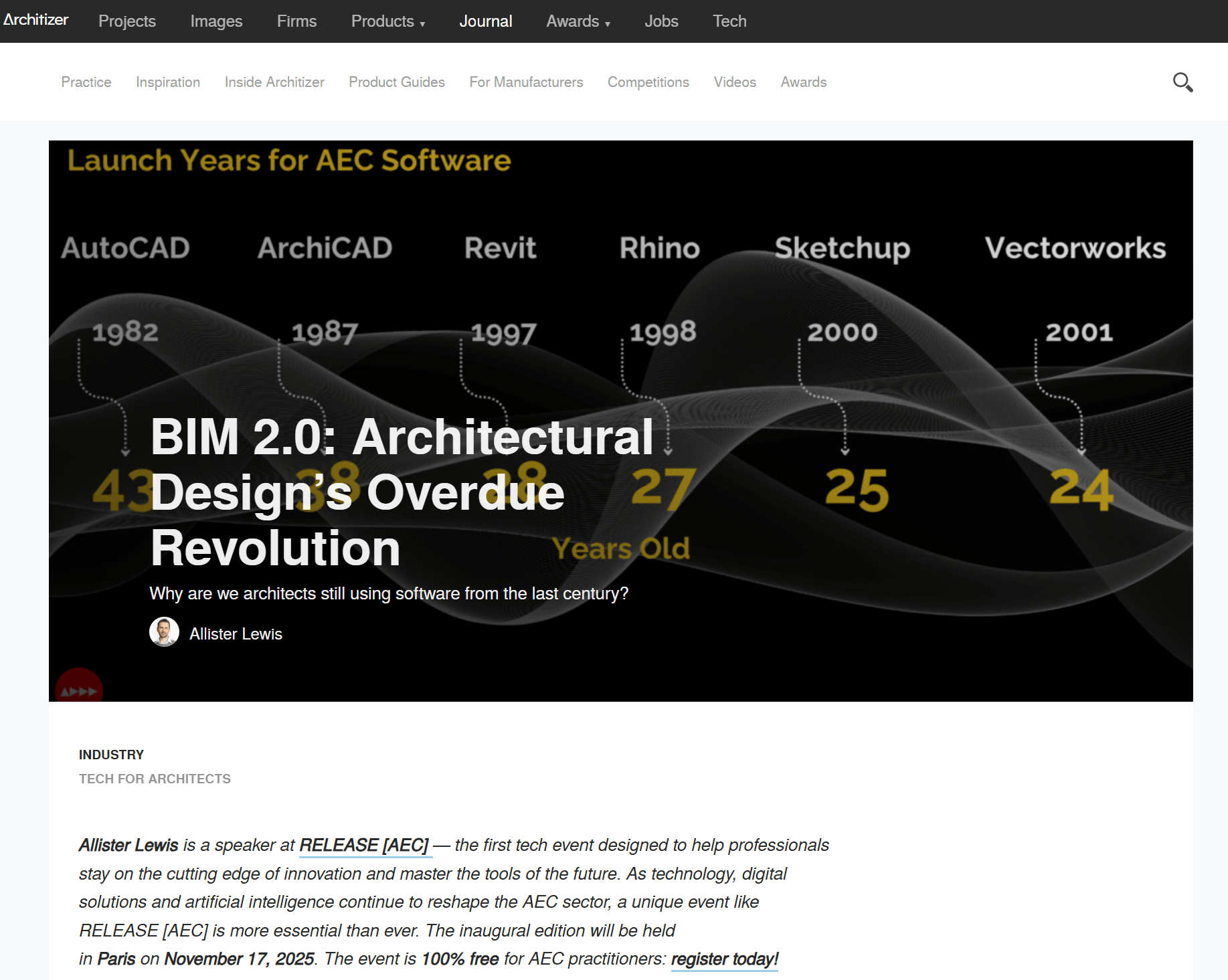Open the search magnifier icon
The height and width of the screenshot is (980, 1228).
click(1182, 82)
